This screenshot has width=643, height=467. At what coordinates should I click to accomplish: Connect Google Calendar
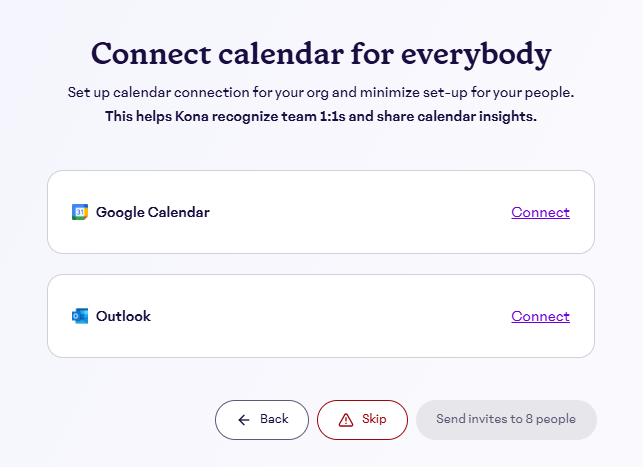540,212
